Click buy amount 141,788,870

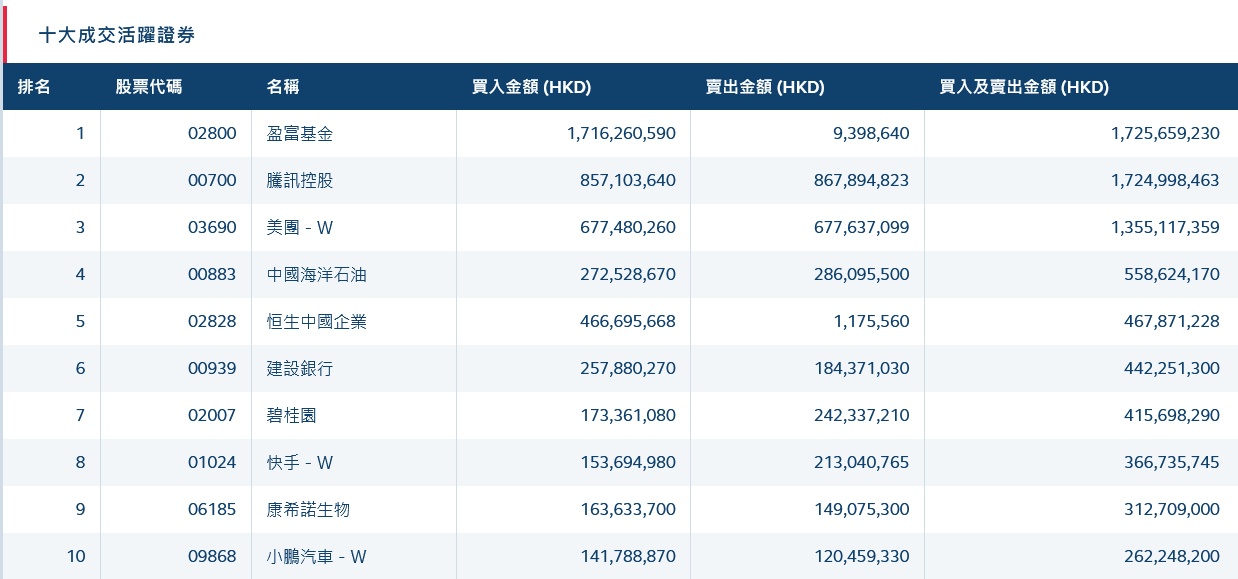click(628, 556)
